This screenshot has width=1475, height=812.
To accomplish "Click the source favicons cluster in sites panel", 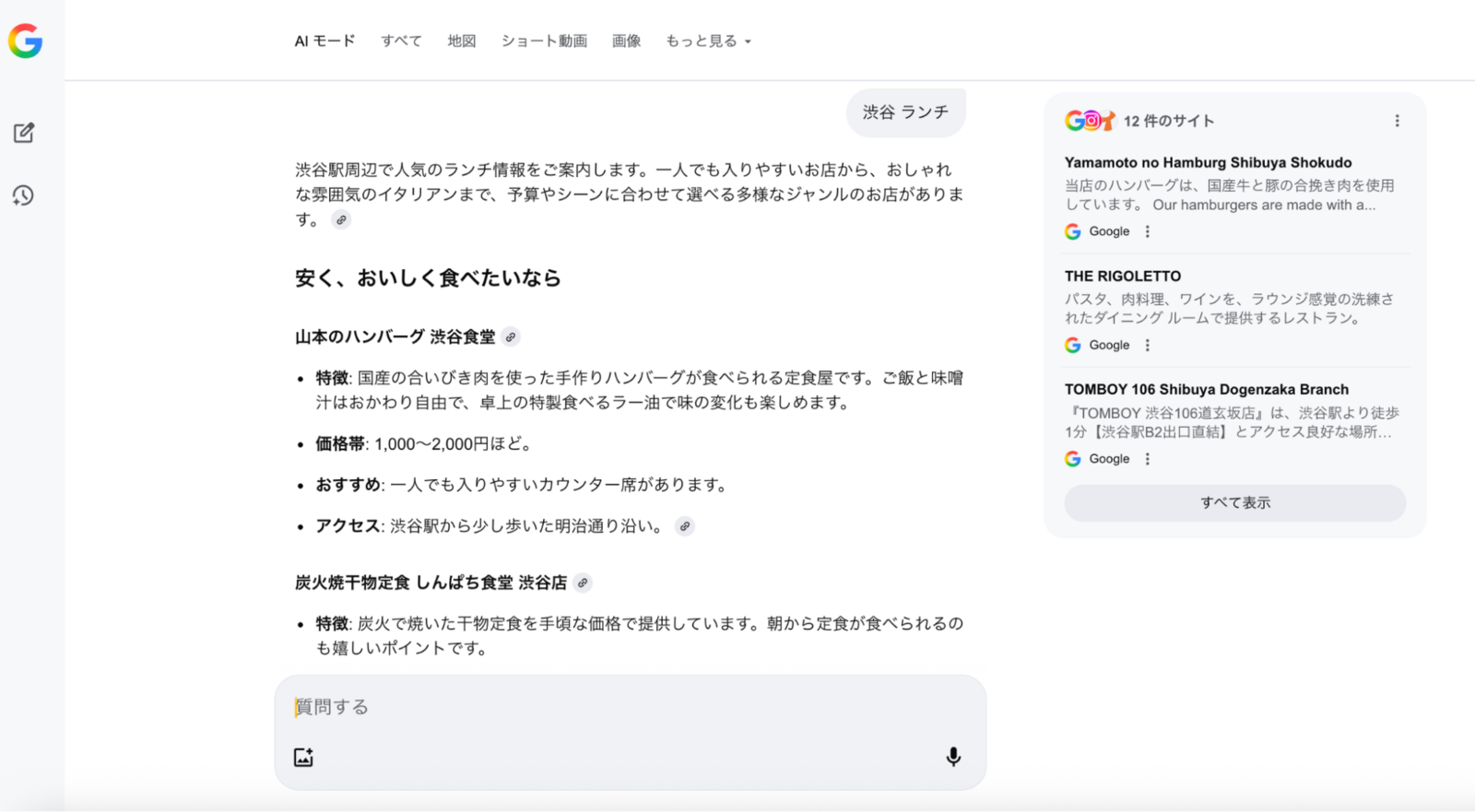I will pyautogui.click(x=1090, y=121).
